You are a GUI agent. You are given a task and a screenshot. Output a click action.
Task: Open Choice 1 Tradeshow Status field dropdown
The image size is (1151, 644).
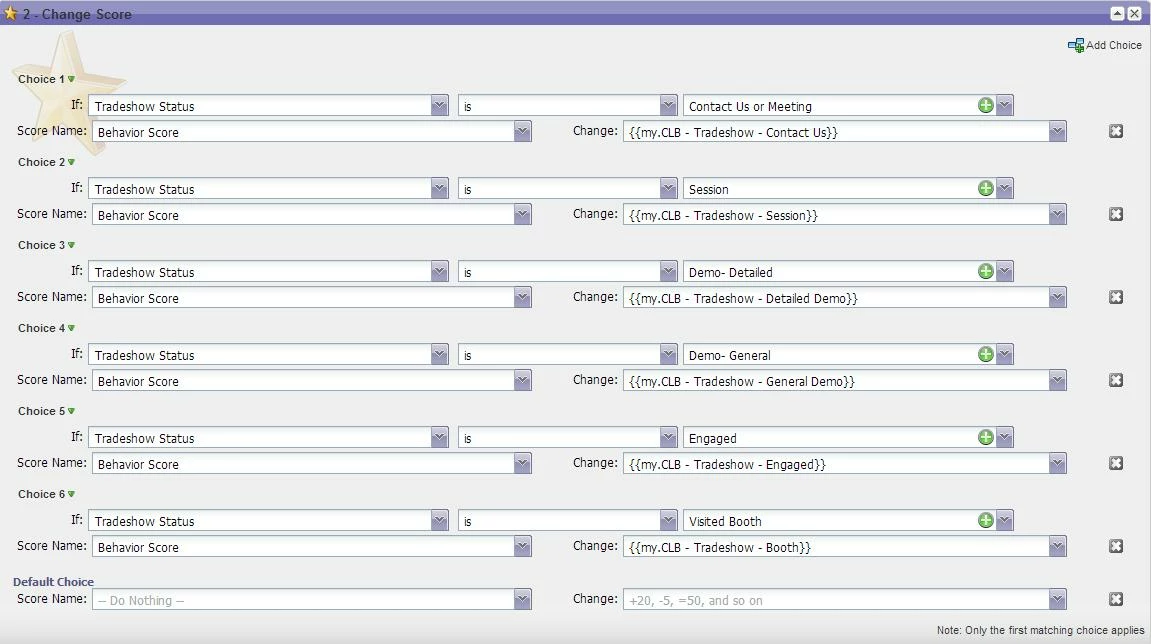point(440,106)
